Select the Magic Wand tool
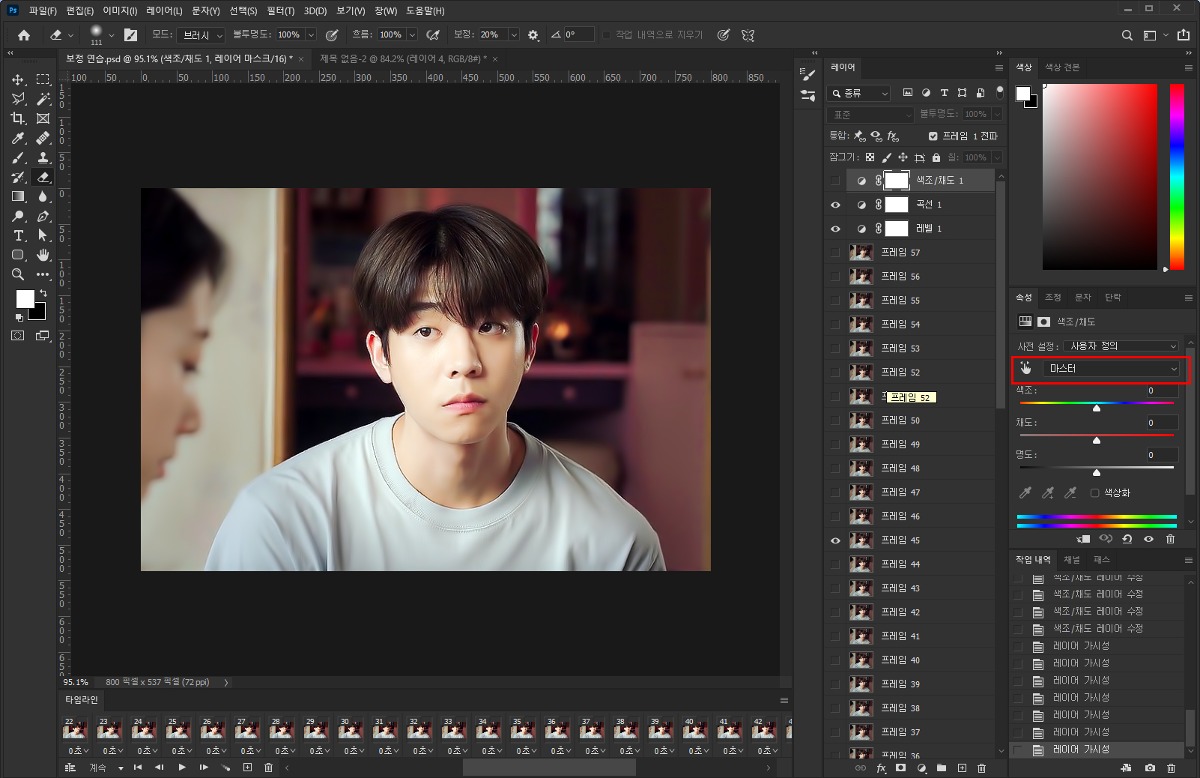The image size is (1200, 778). [43, 99]
